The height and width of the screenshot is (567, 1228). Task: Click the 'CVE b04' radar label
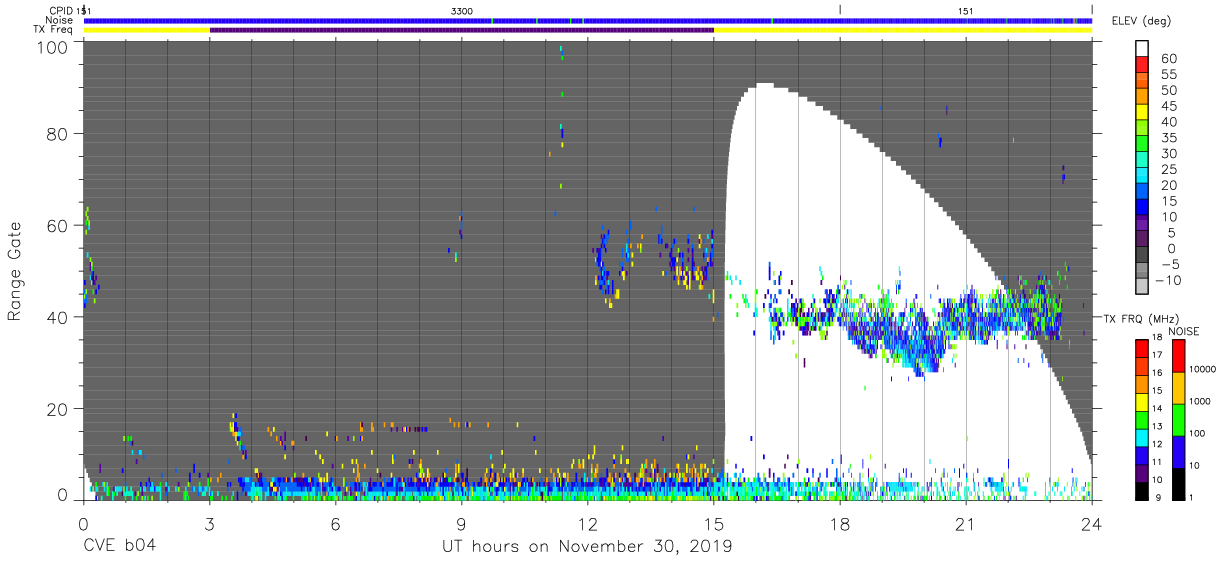[x=119, y=546]
